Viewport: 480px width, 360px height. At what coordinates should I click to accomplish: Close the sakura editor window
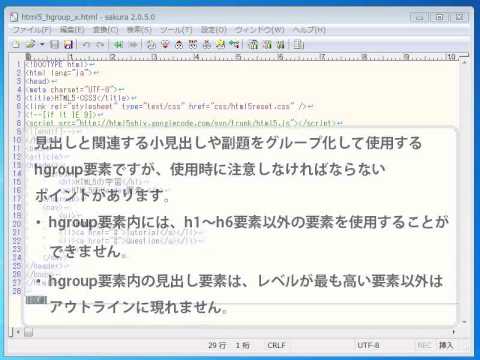coord(459,17)
